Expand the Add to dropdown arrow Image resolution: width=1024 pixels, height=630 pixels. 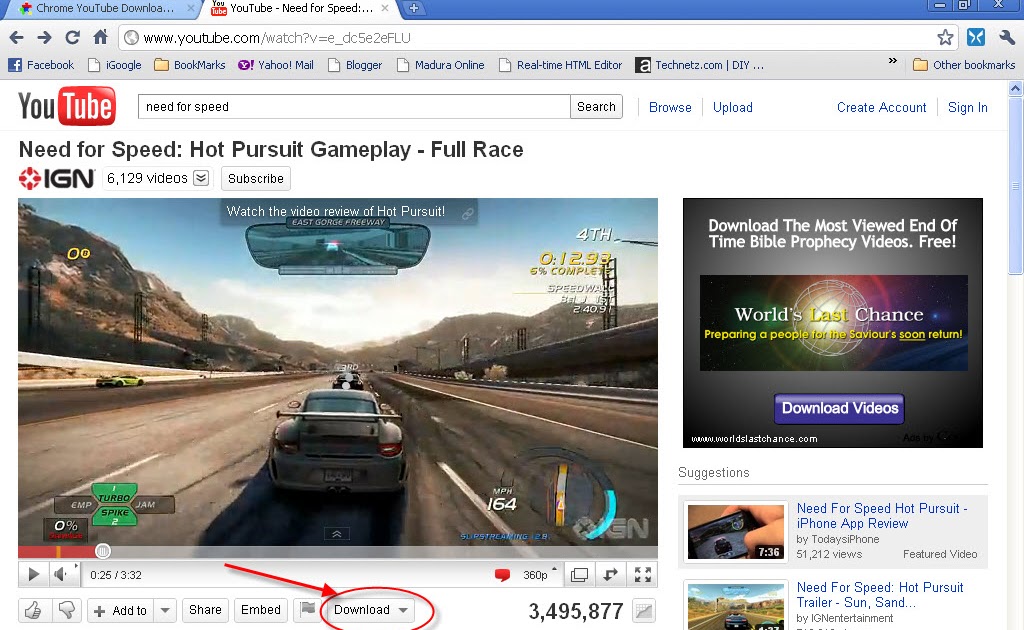pos(165,610)
